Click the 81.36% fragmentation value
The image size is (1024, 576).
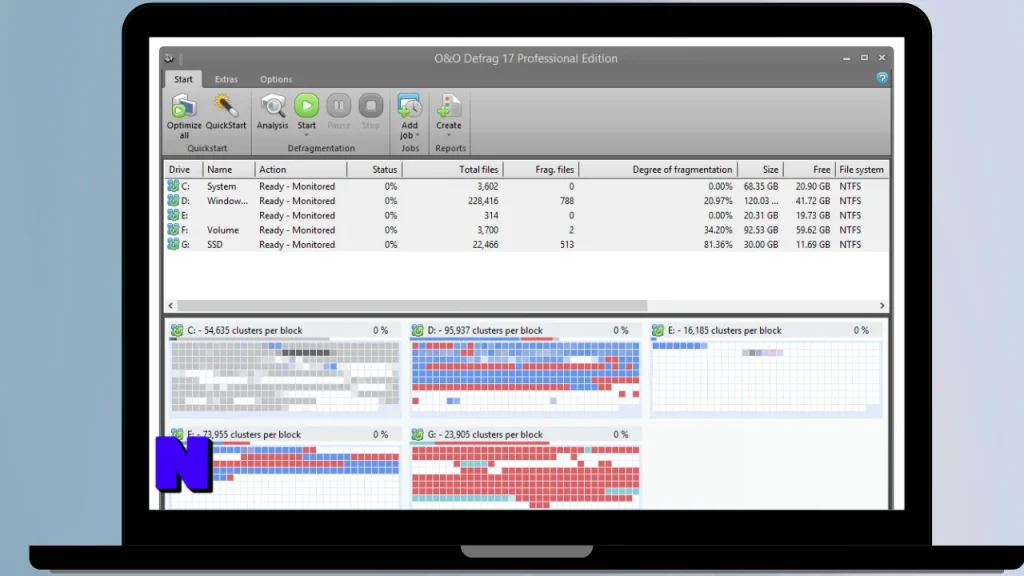718,244
